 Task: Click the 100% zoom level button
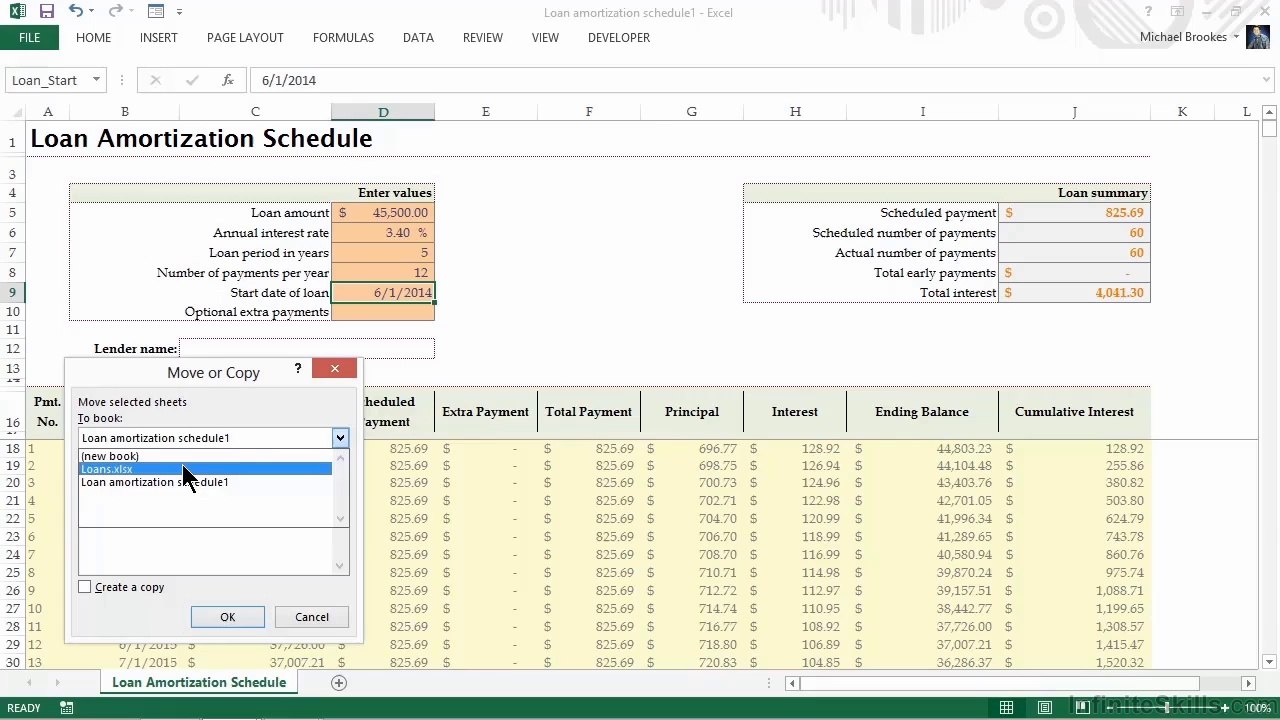(x=1258, y=708)
